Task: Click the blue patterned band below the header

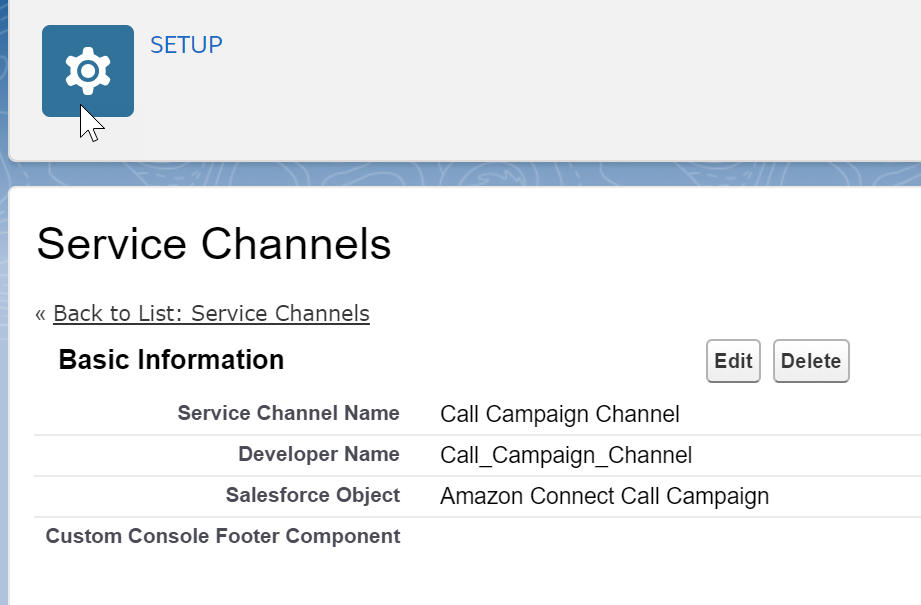Action: click(x=464, y=174)
